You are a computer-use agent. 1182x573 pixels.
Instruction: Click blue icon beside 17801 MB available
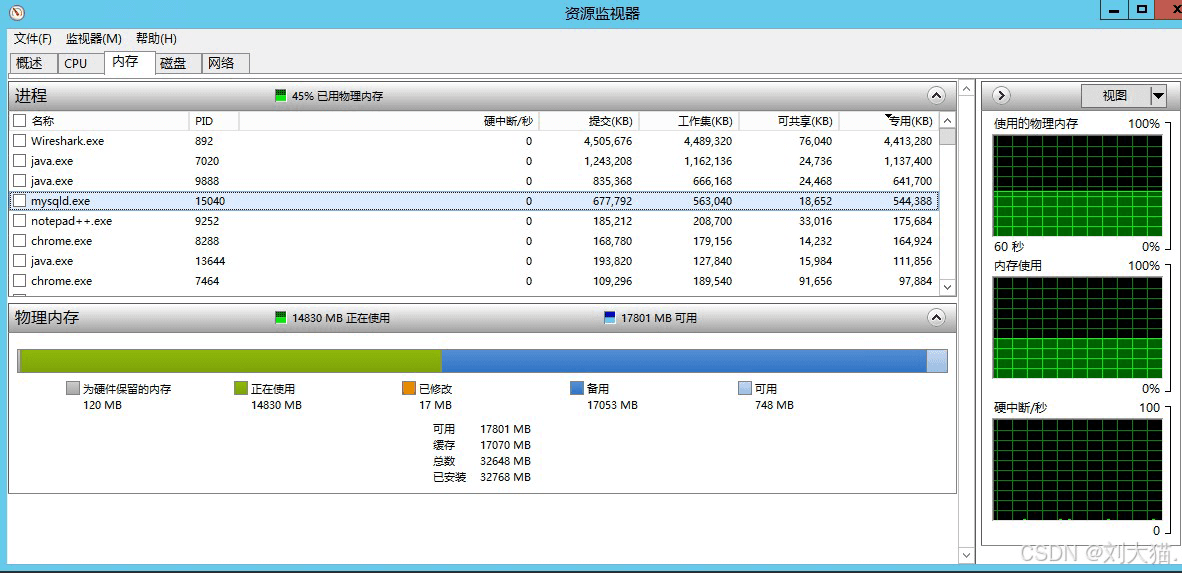610,318
